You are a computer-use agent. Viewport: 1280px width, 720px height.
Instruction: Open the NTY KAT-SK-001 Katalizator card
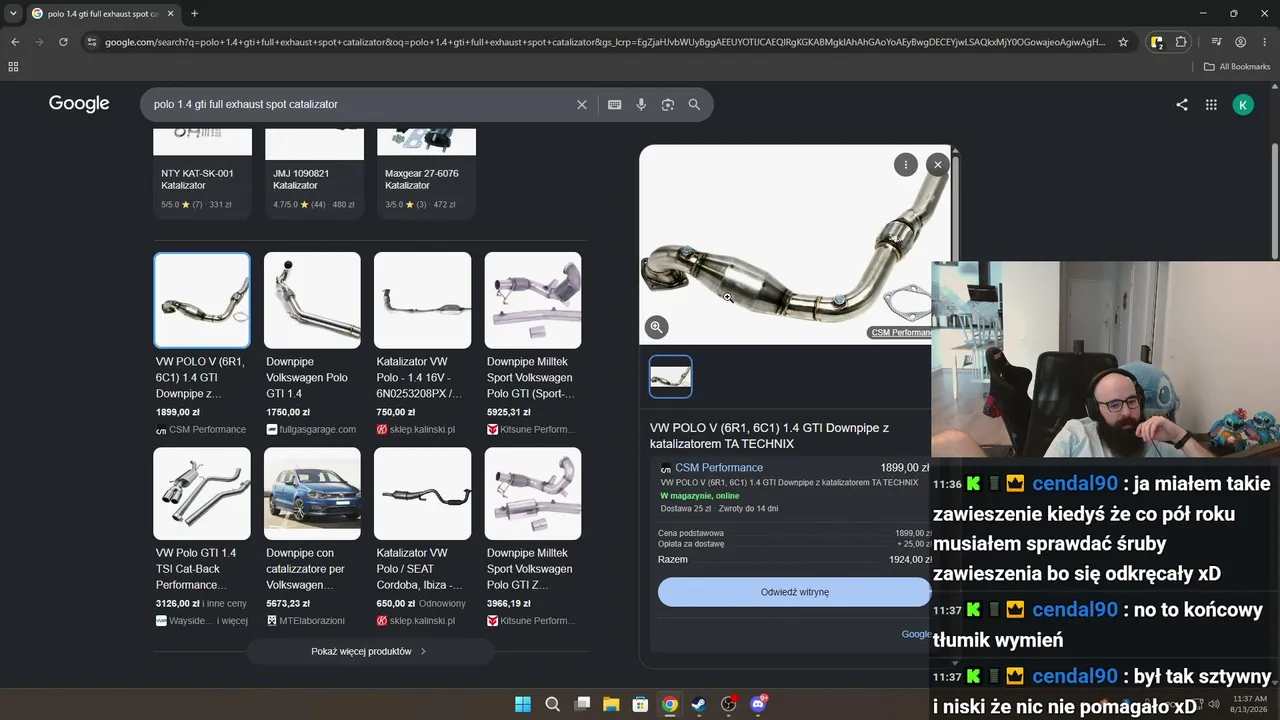[202, 172]
